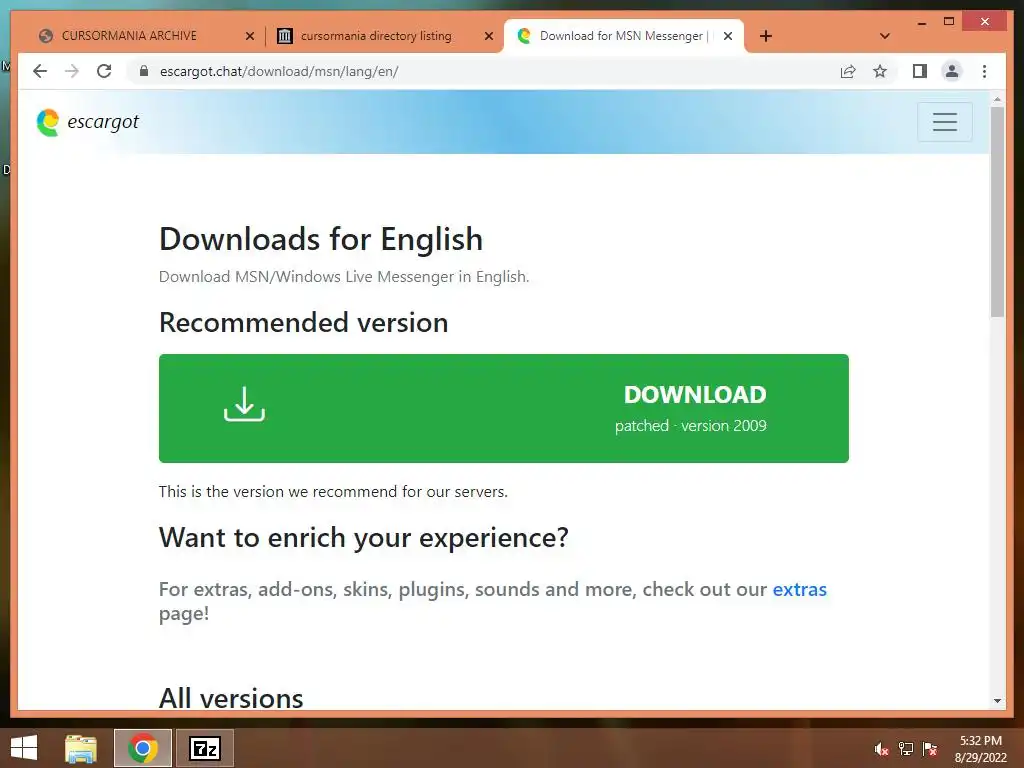Viewport: 1024px width, 768px height.
Task: Open a new tab with plus button
Action: [766, 36]
